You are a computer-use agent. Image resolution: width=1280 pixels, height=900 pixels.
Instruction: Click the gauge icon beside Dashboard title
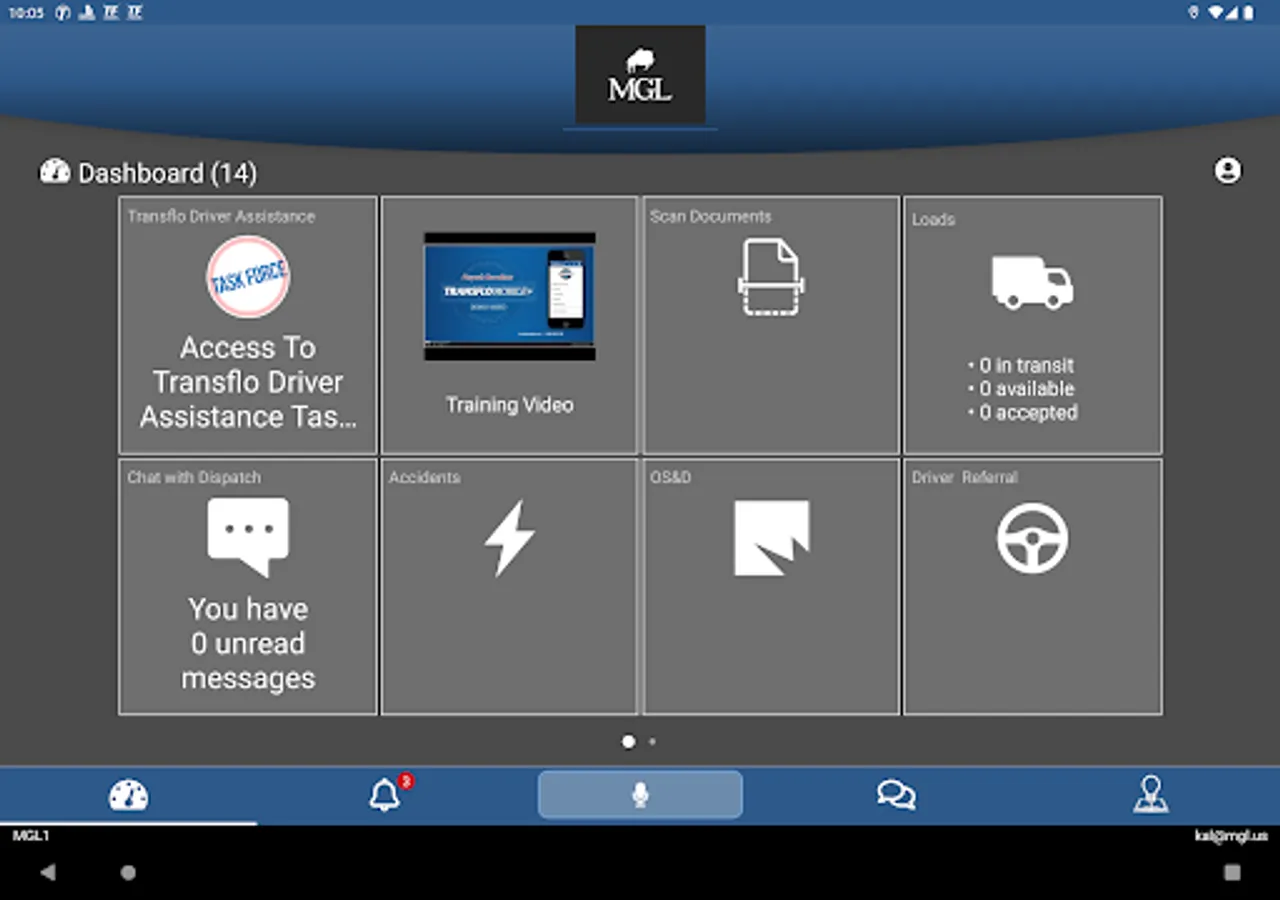pos(54,172)
